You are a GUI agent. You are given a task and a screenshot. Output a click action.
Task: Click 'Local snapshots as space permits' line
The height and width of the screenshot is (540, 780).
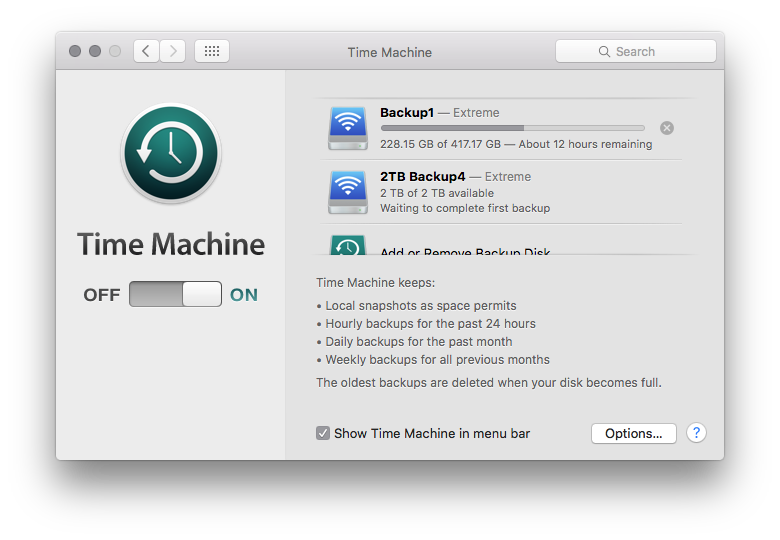(x=421, y=306)
